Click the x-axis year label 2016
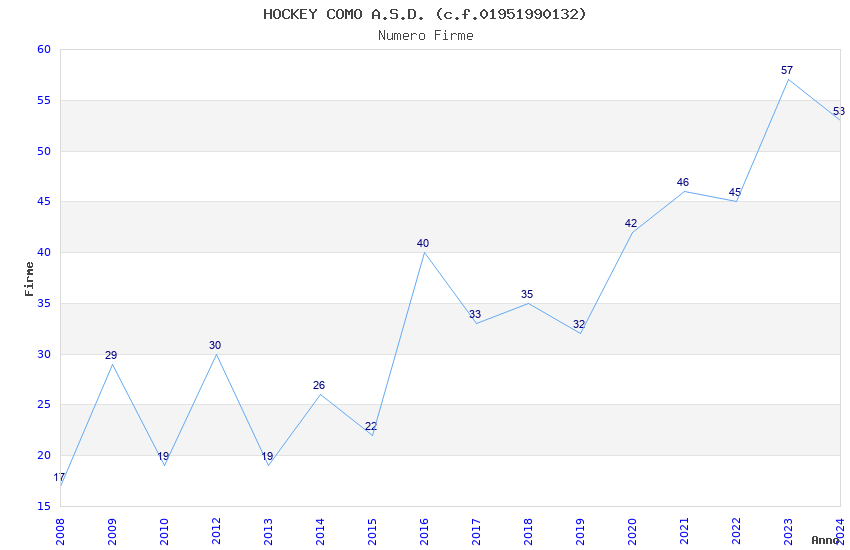The image size is (850, 550). (x=424, y=531)
